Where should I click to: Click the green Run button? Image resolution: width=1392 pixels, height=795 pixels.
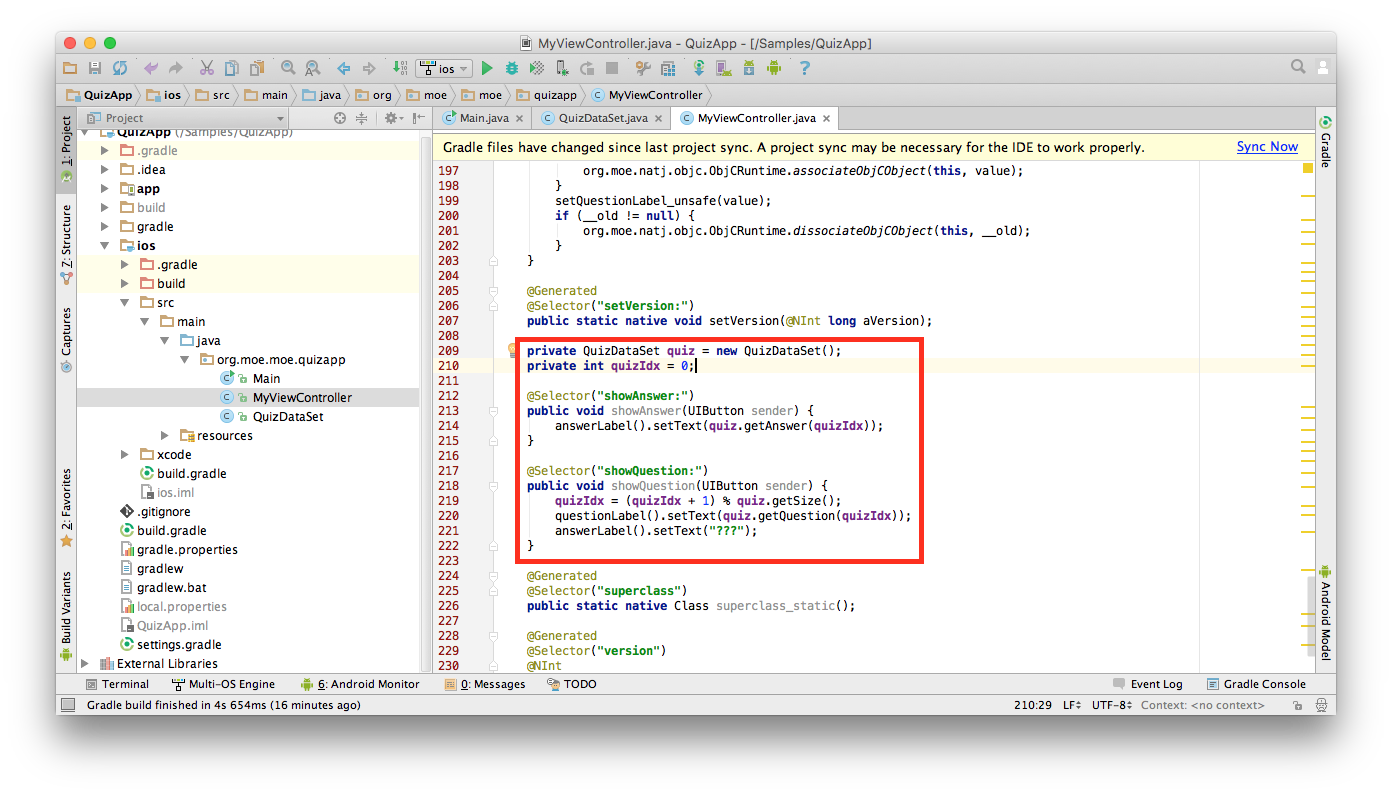(x=487, y=68)
